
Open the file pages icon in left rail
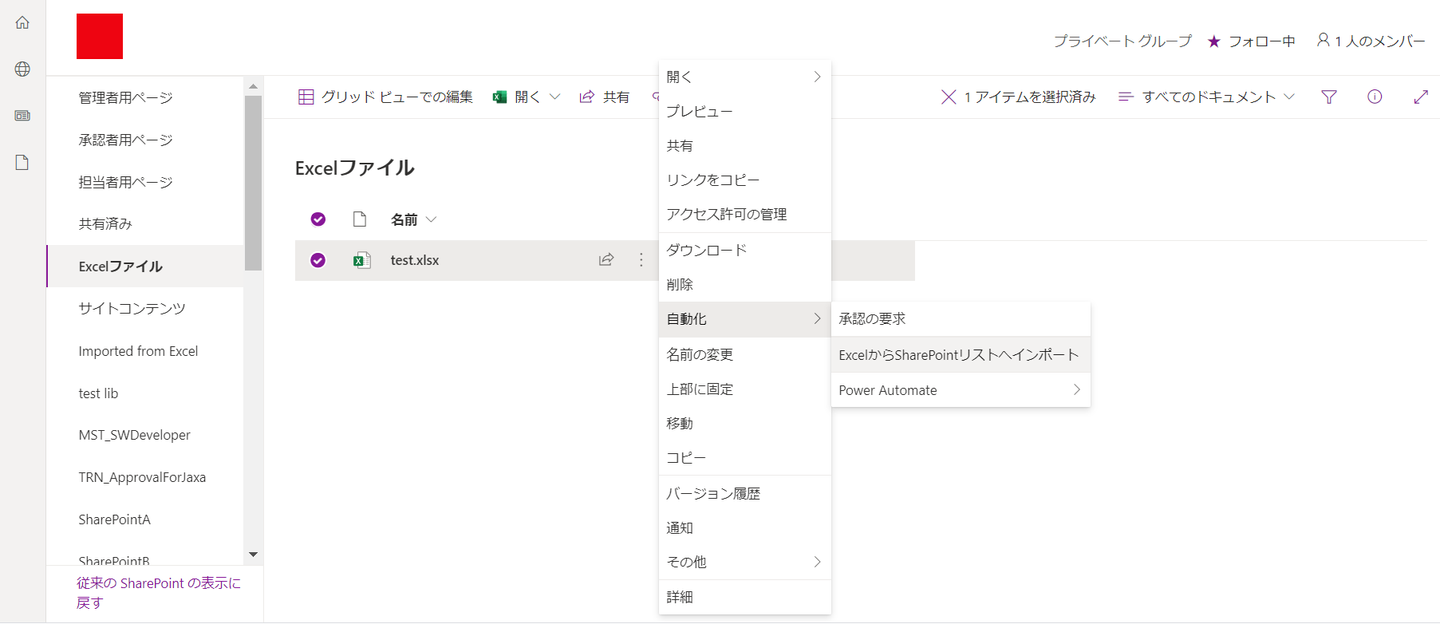click(x=22, y=162)
